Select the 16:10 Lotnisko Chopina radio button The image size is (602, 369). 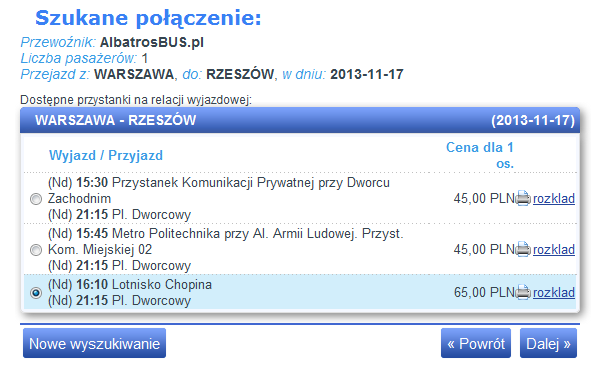pos(36,293)
